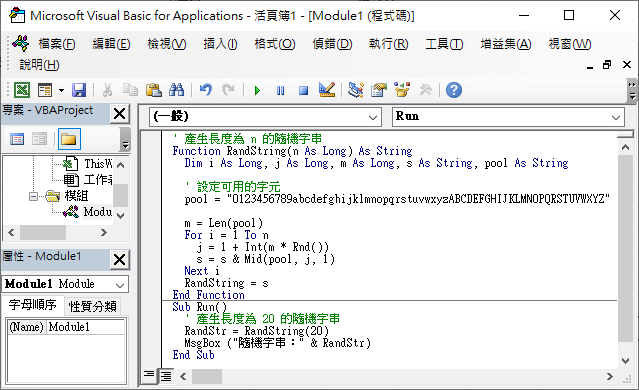Toggle Folders view in project panel
The width and height of the screenshot is (639, 390).
[69, 139]
